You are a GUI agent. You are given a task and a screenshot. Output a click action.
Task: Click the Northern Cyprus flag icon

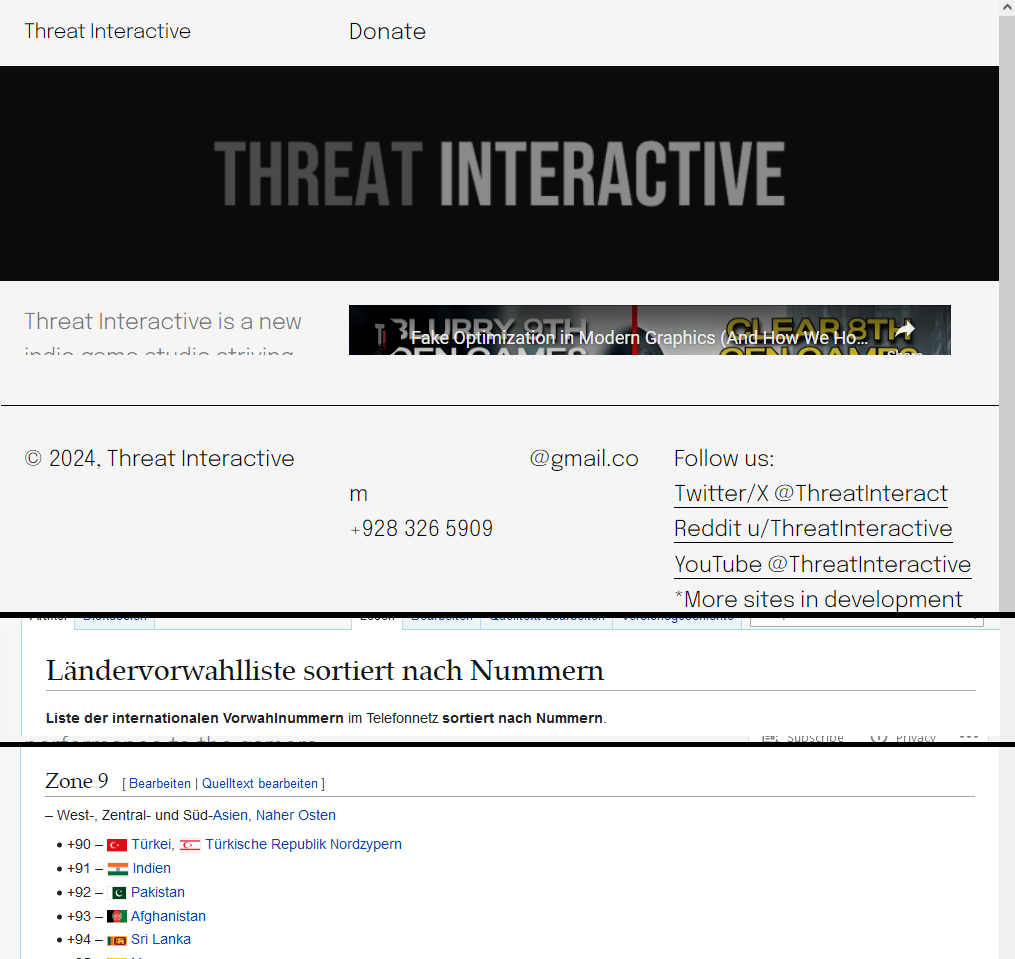click(190, 845)
